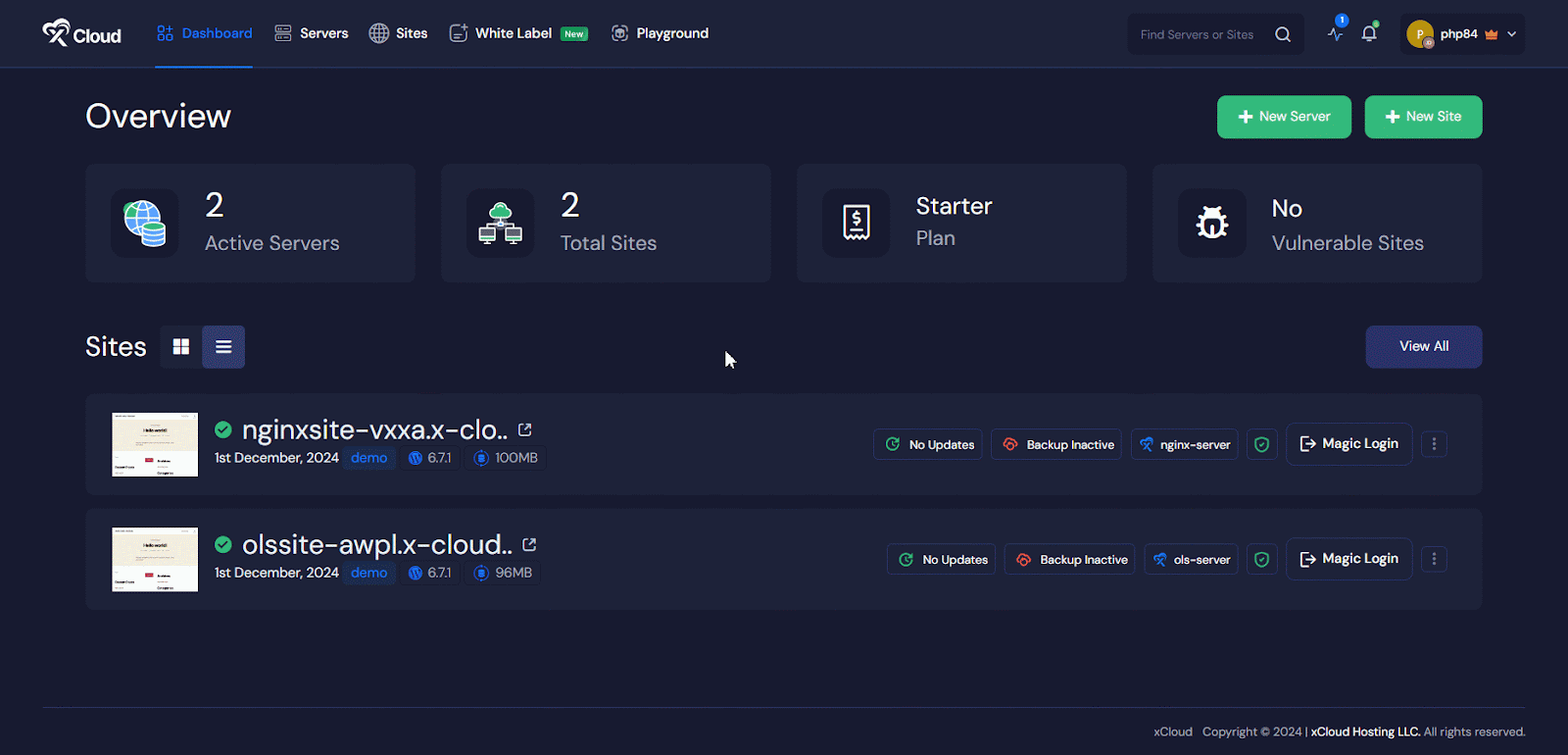Click the 100MB disk usage badge
The width and height of the screenshot is (1568, 755).
click(507, 458)
